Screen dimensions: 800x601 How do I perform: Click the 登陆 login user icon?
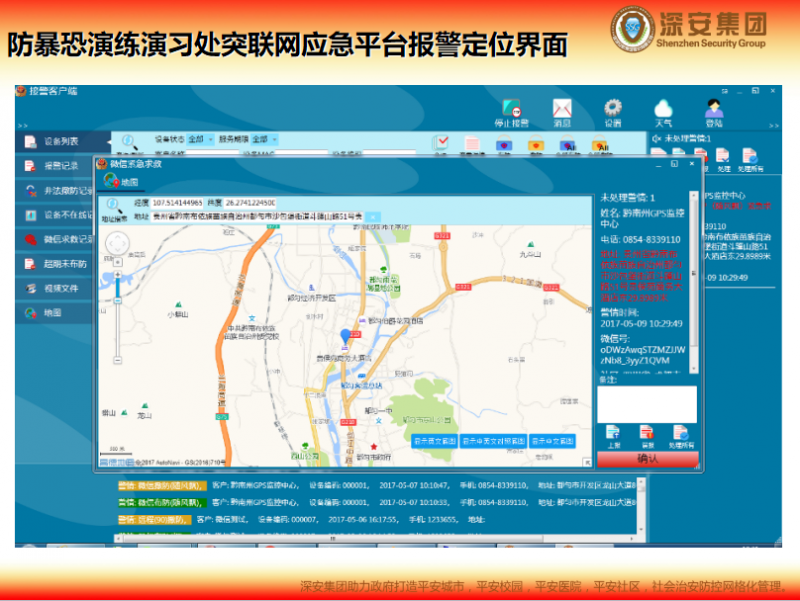tap(713, 109)
